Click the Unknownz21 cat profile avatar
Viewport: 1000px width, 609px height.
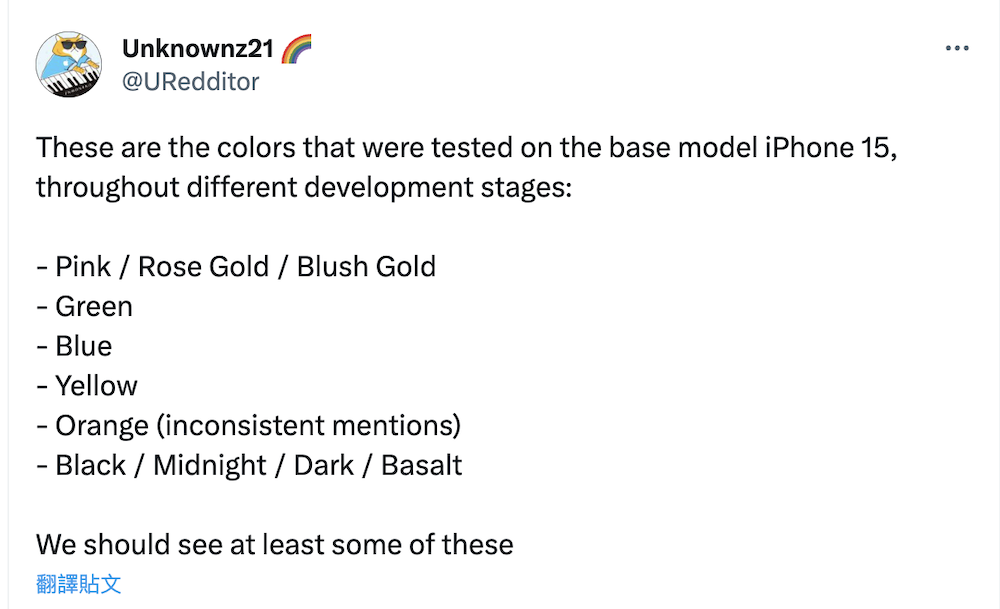point(69,64)
